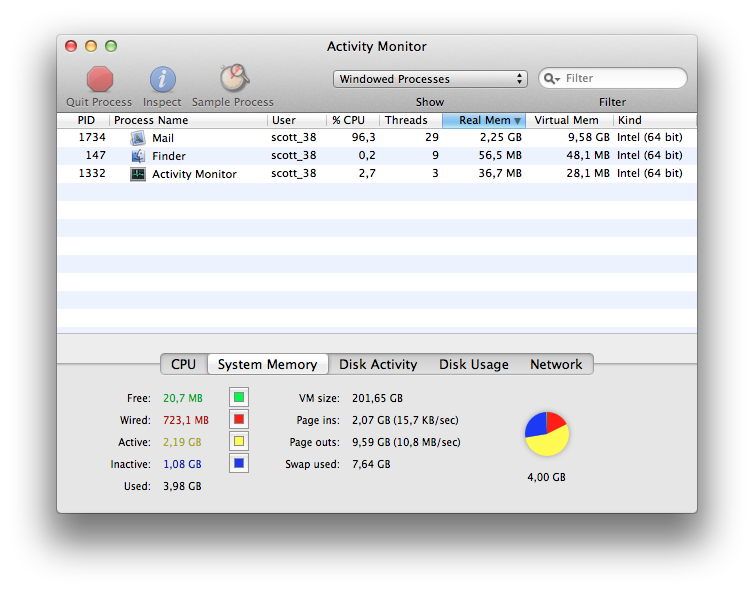Select the System Memory tab

(267, 364)
